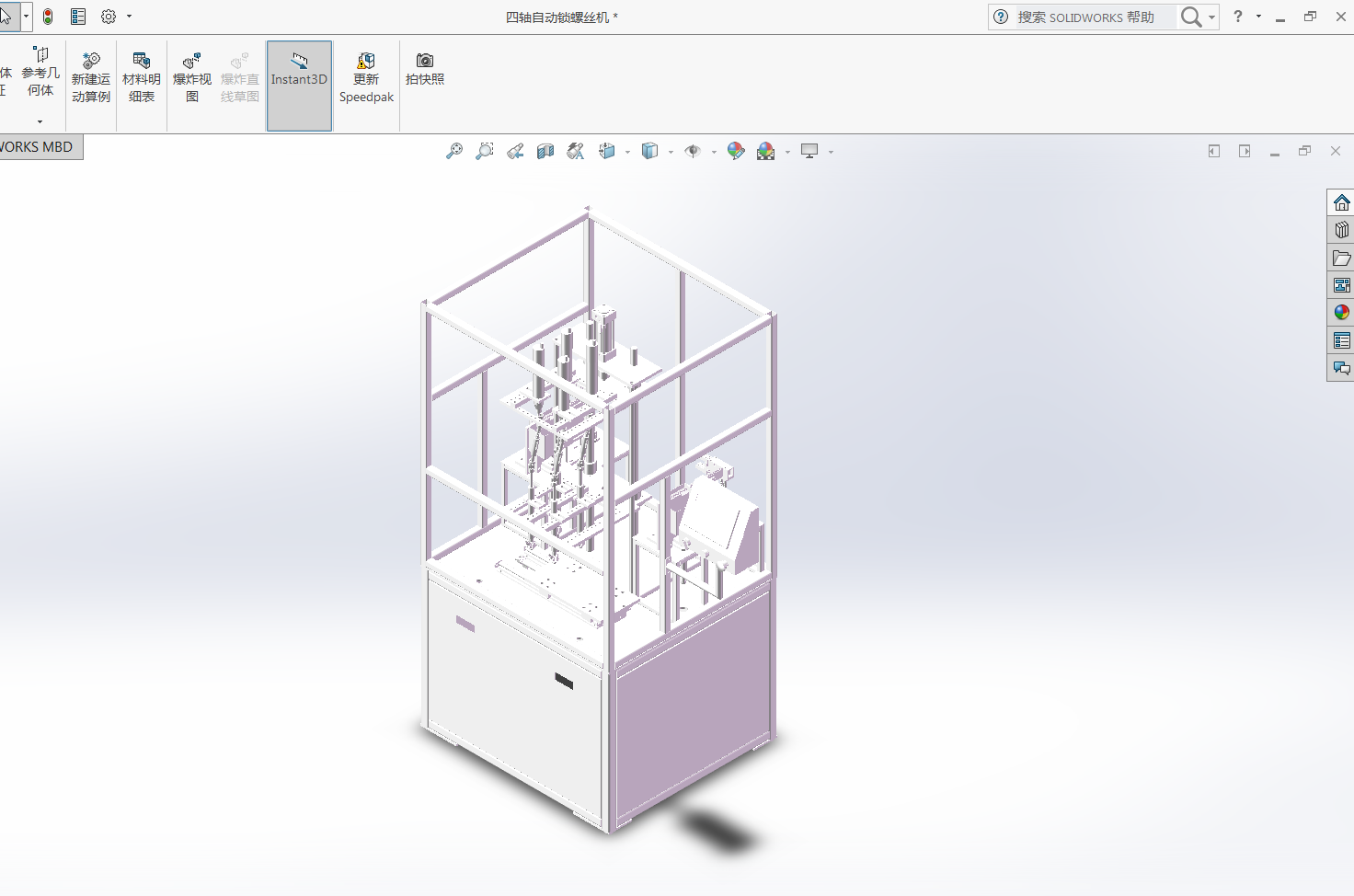Expand the View Orientation dropdown arrow
1354x896 pixels.
(627, 152)
